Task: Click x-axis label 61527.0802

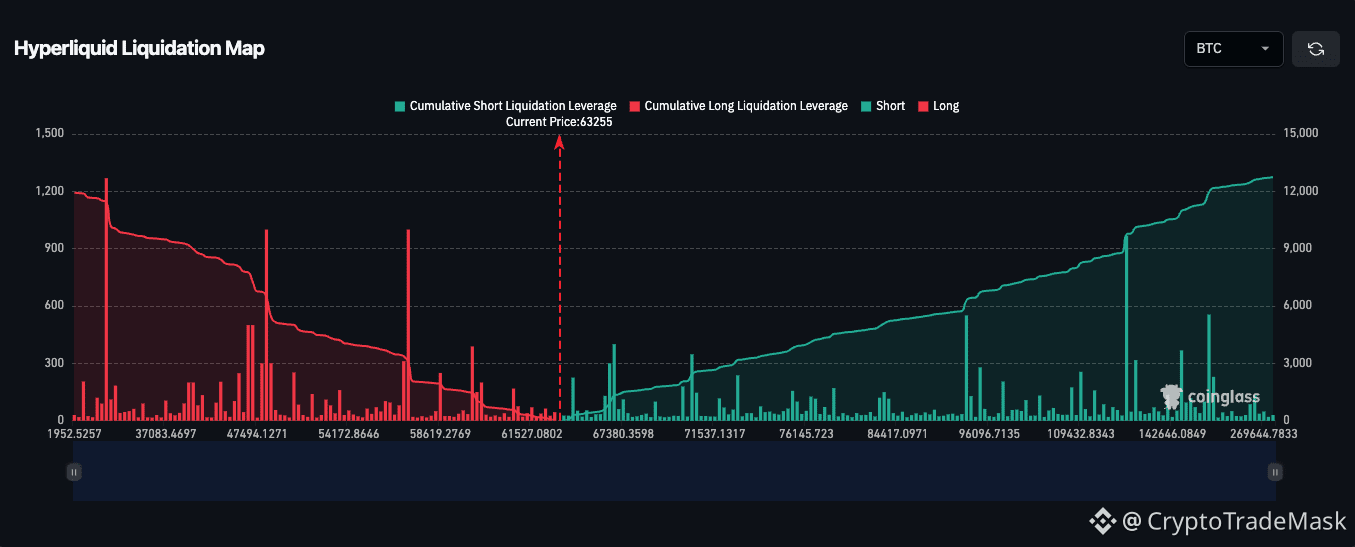Action: coord(531,434)
